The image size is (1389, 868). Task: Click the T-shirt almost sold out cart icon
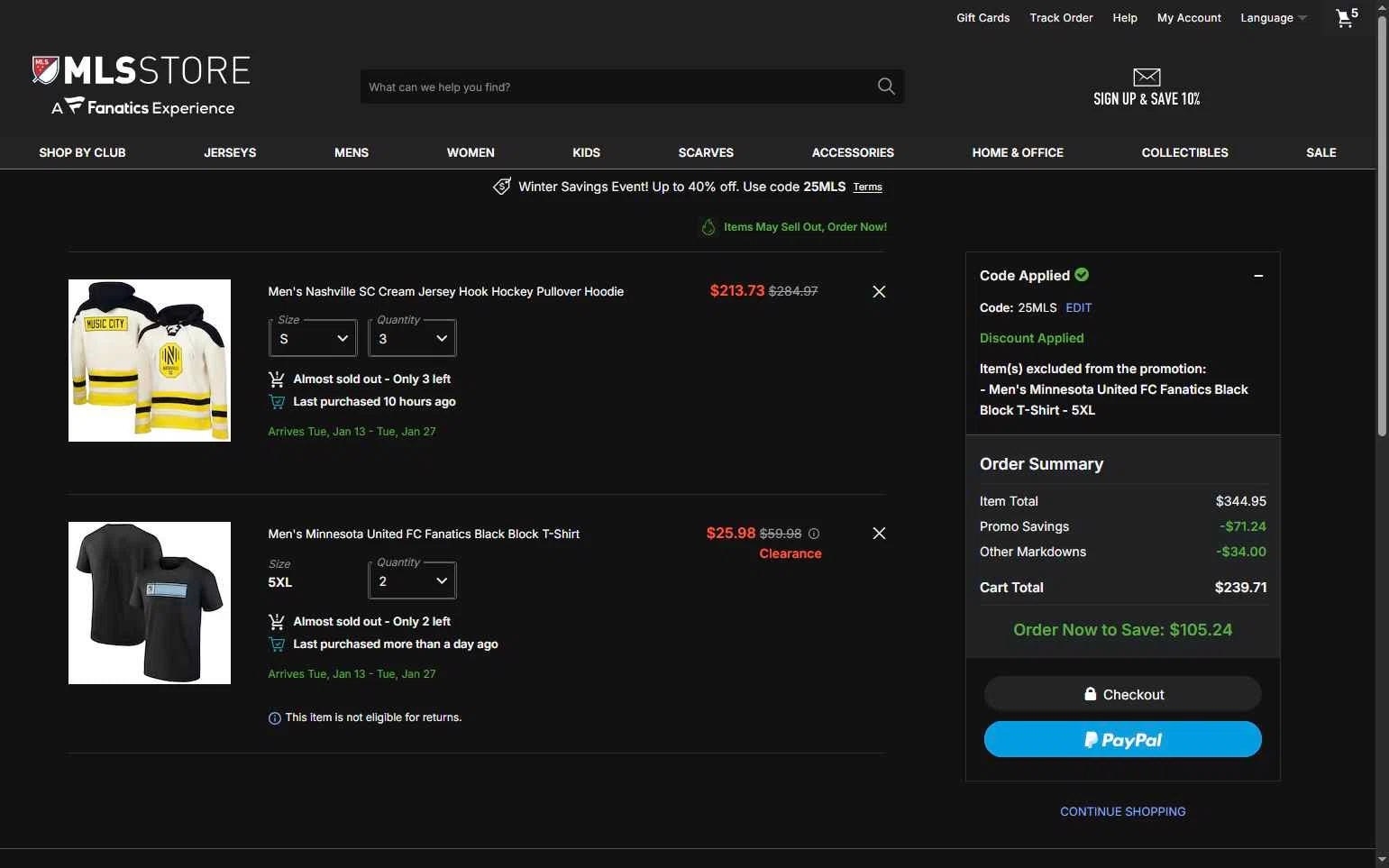click(x=277, y=622)
